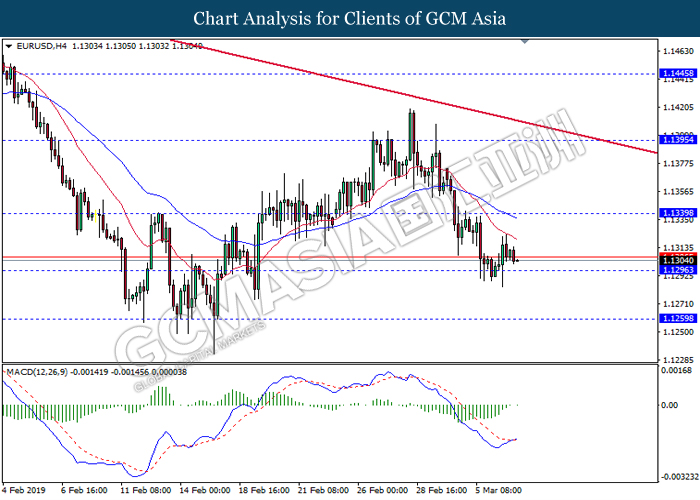
Task: Select the 14 Feb 00:00 time label
Action: (205, 490)
